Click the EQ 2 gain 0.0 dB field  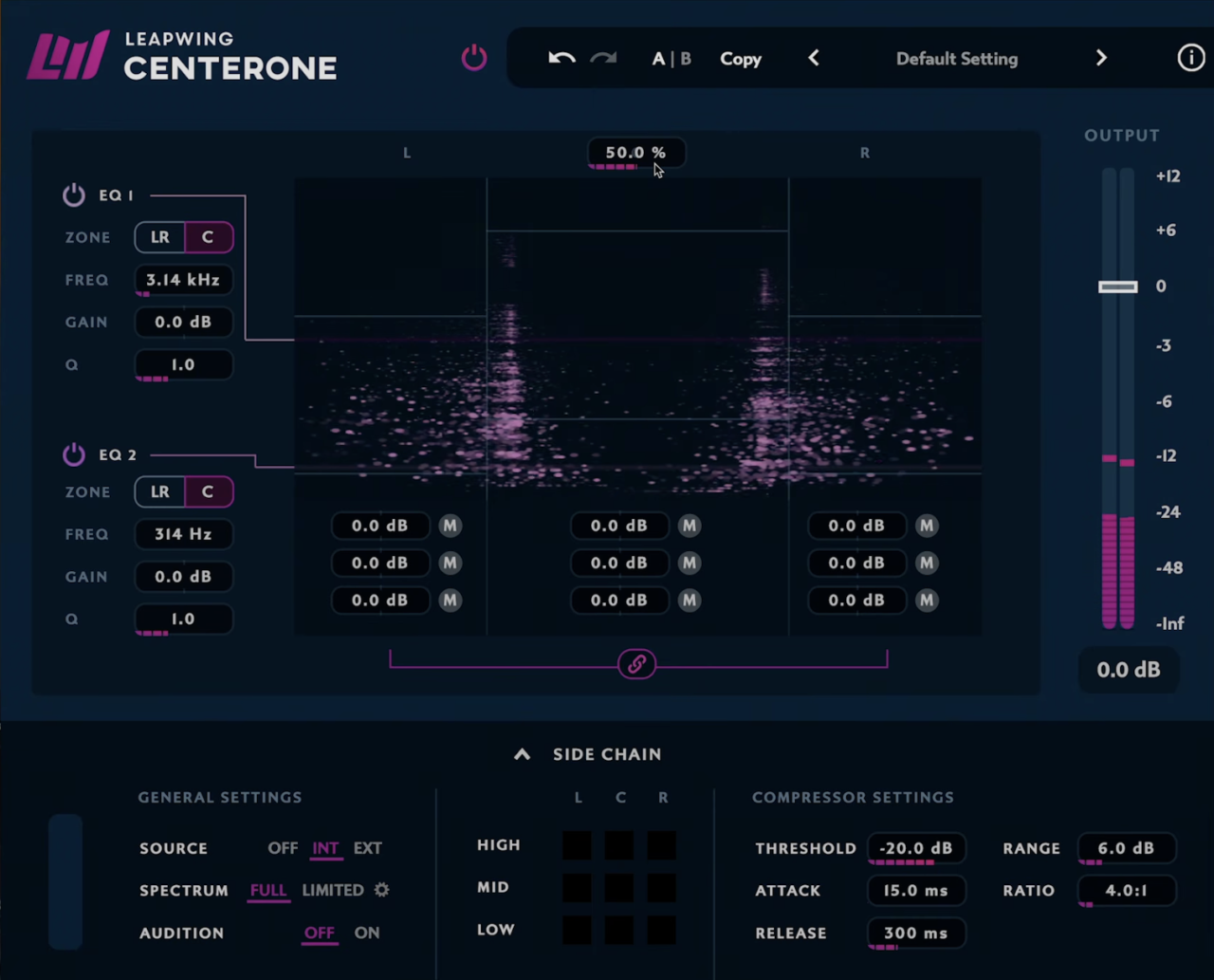pyautogui.click(x=183, y=576)
